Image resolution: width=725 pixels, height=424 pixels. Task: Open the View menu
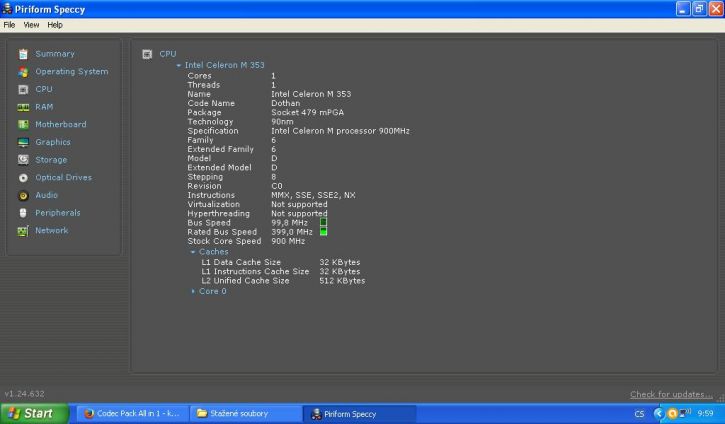tap(31, 25)
